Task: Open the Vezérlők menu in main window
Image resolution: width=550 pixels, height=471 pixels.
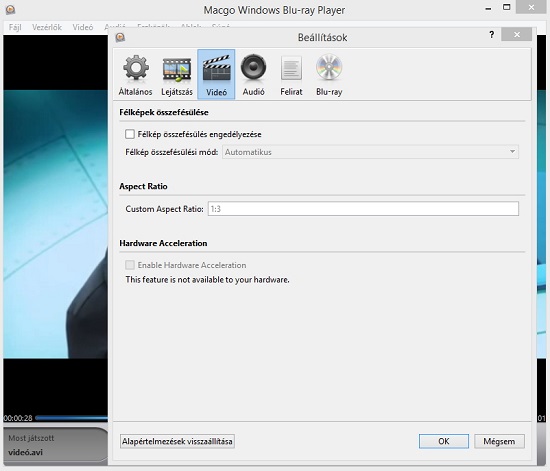Action: click(47, 27)
